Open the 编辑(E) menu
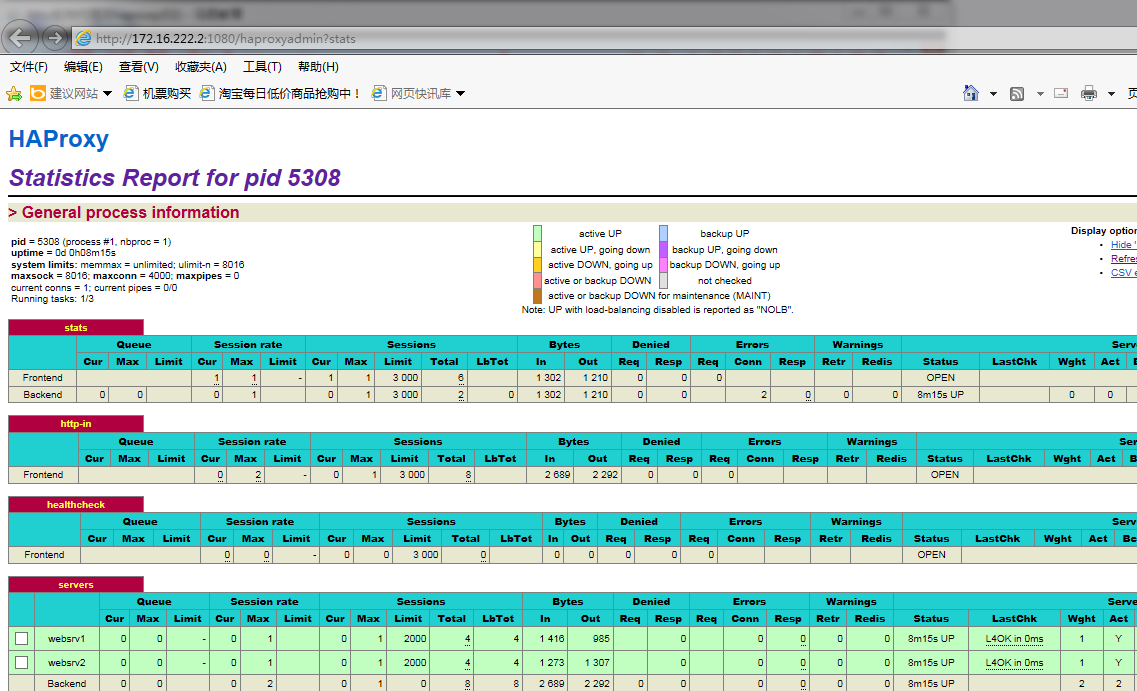This screenshot has height=691, width=1137. [83, 67]
